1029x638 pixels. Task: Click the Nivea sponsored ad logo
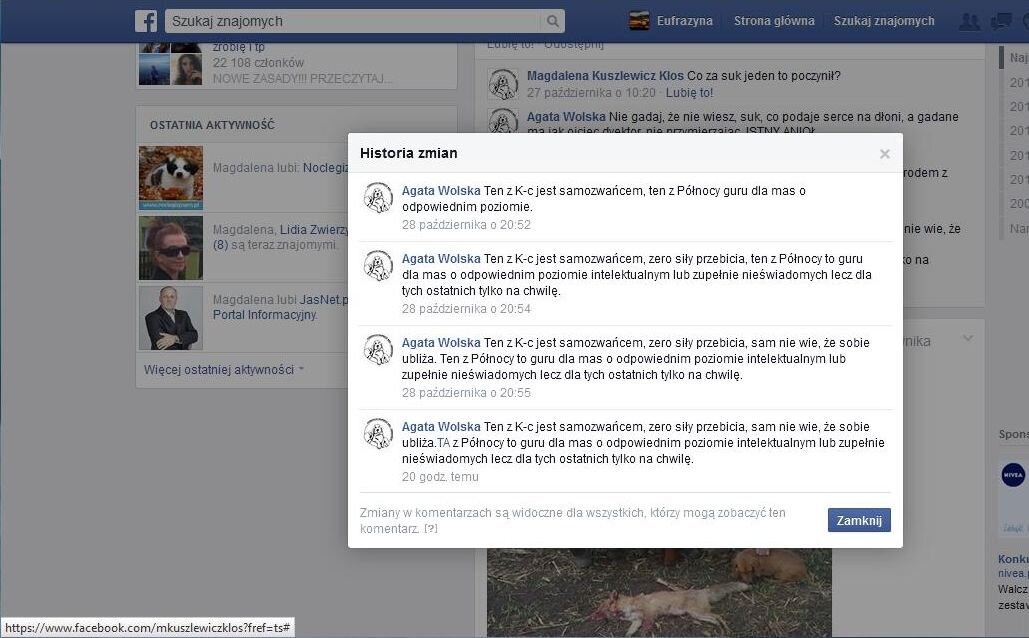(1013, 476)
